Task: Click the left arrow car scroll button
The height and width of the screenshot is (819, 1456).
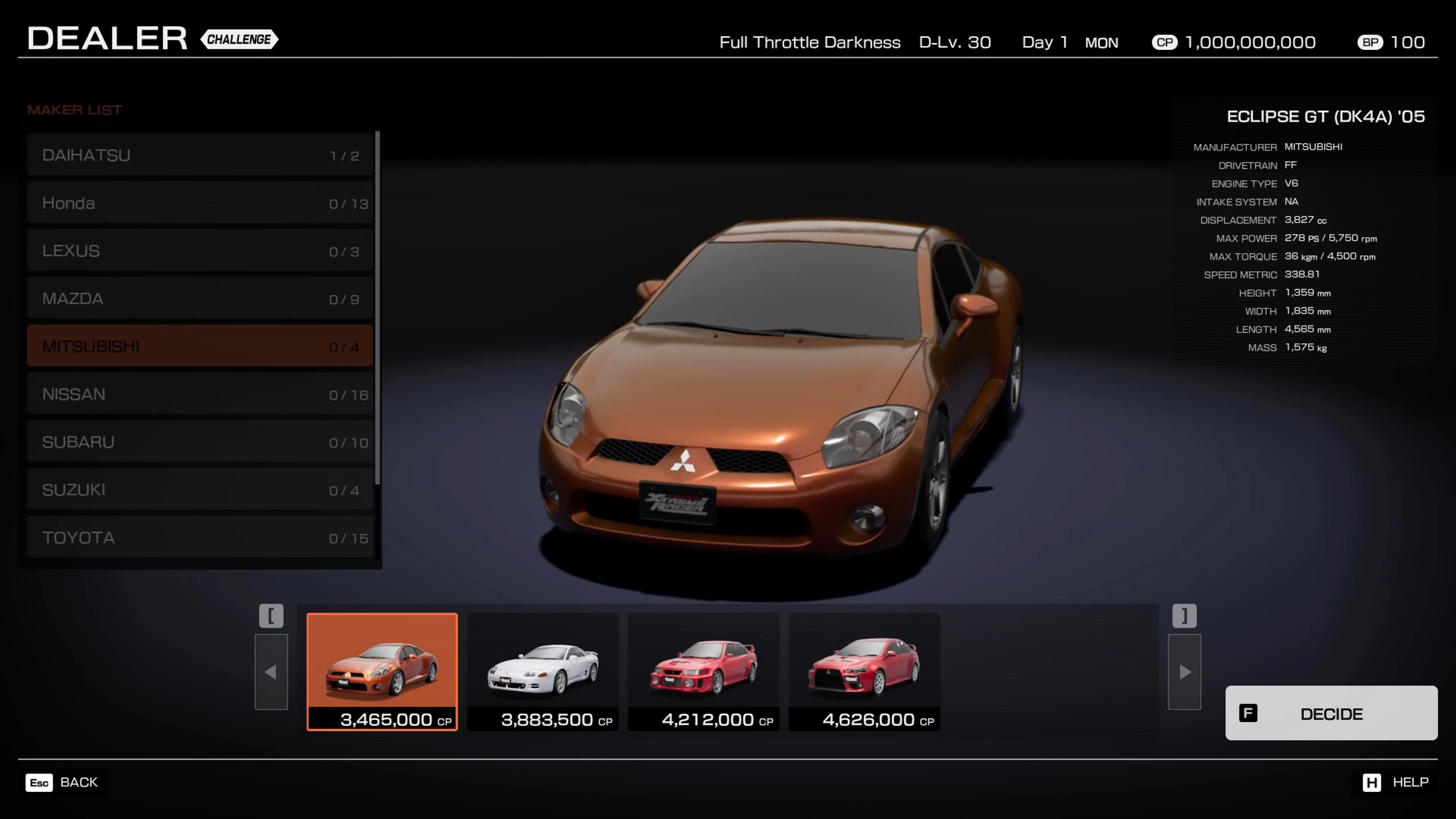Action: (271, 672)
